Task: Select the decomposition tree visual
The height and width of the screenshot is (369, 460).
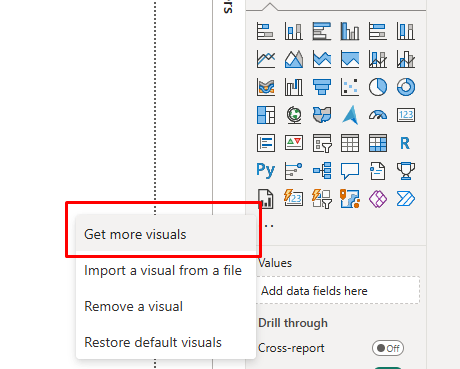Action: click(322, 171)
